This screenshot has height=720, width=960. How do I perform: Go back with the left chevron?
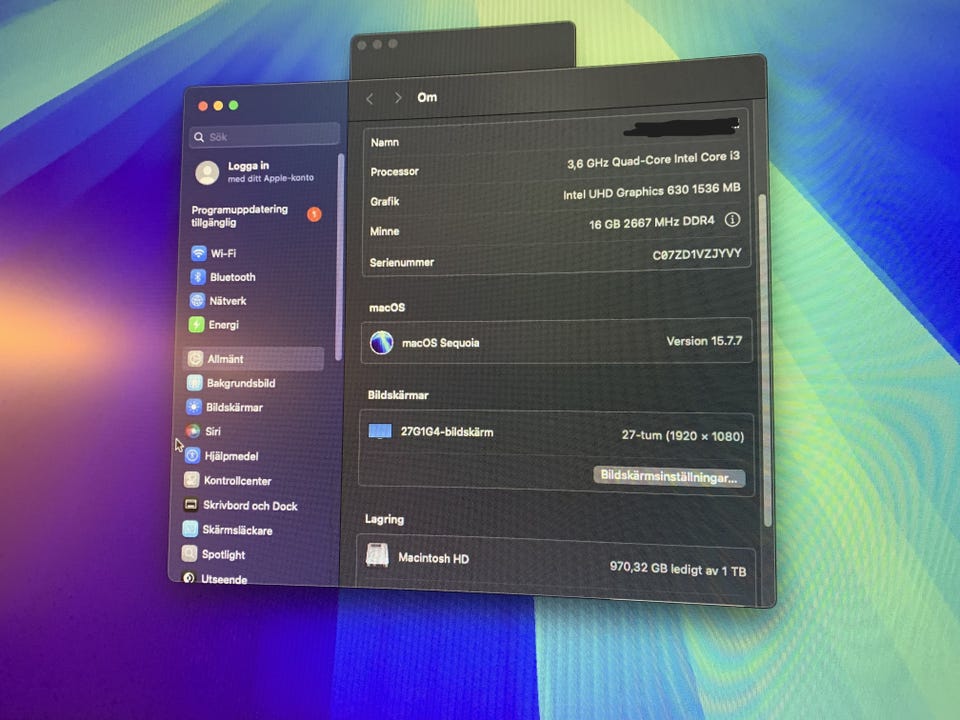tap(370, 99)
